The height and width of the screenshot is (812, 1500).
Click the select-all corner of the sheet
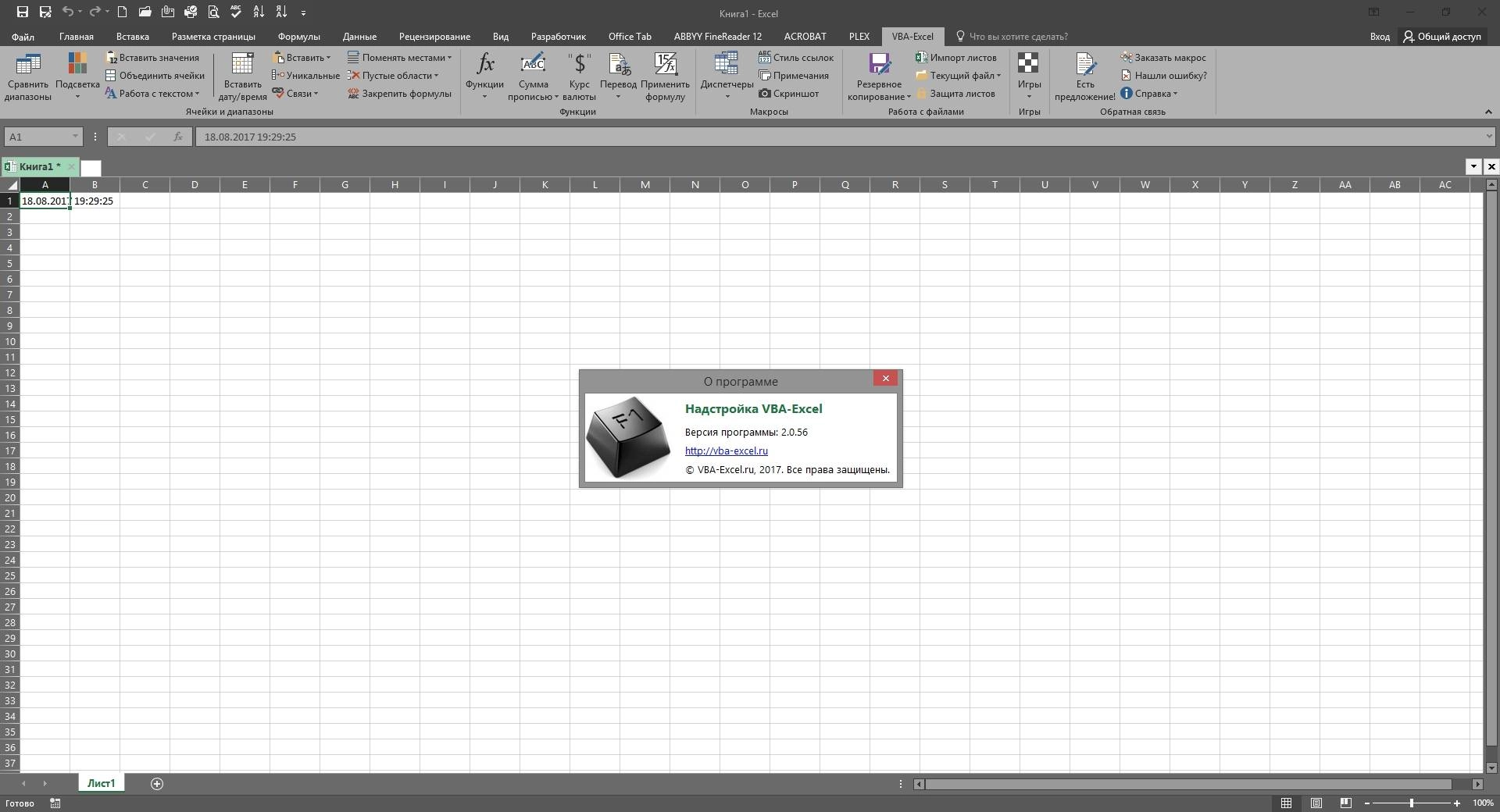(10, 185)
